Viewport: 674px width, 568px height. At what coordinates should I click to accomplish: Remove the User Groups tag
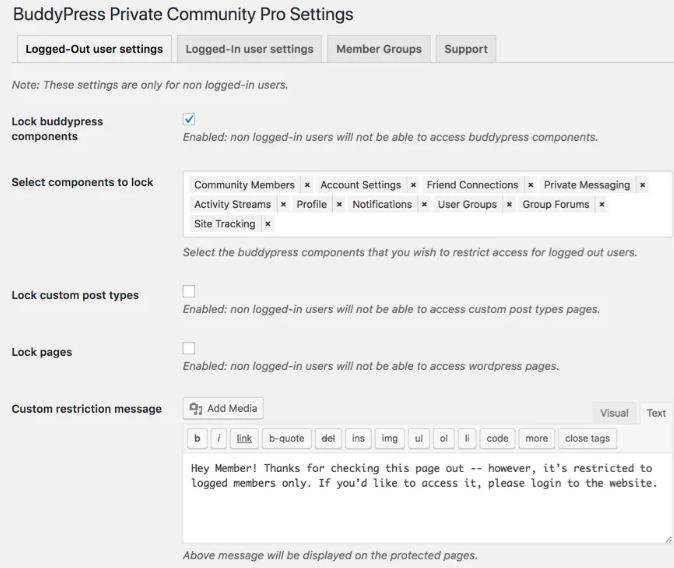pos(509,204)
